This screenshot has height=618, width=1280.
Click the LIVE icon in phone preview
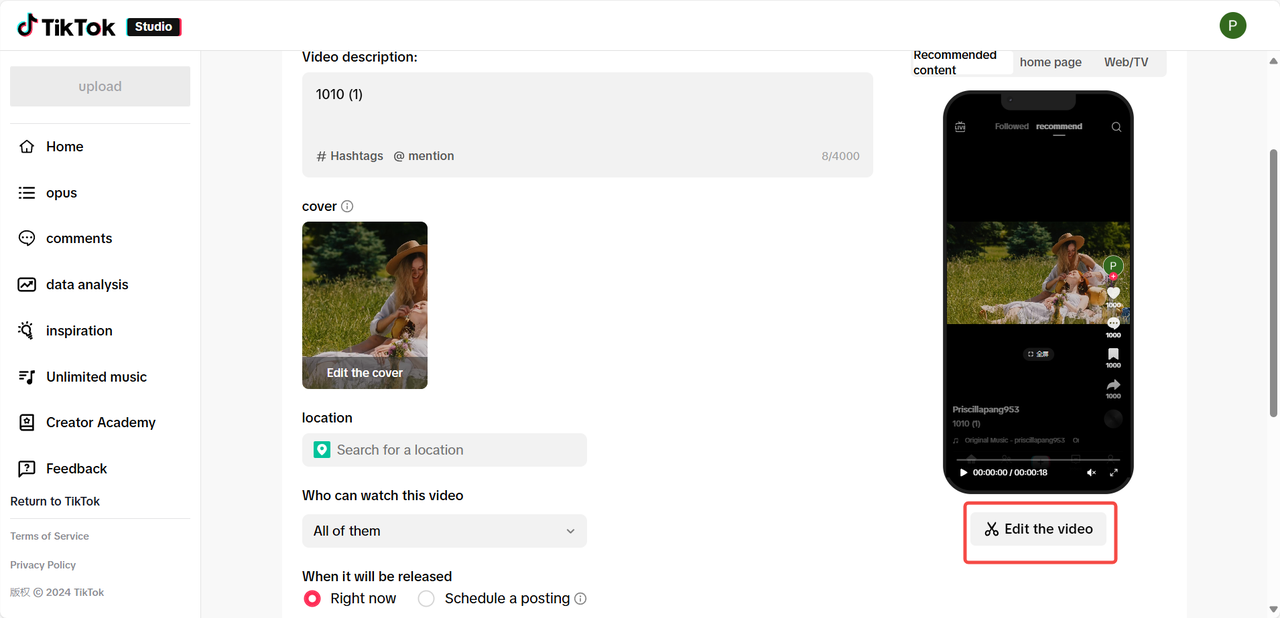click(960, 127)
